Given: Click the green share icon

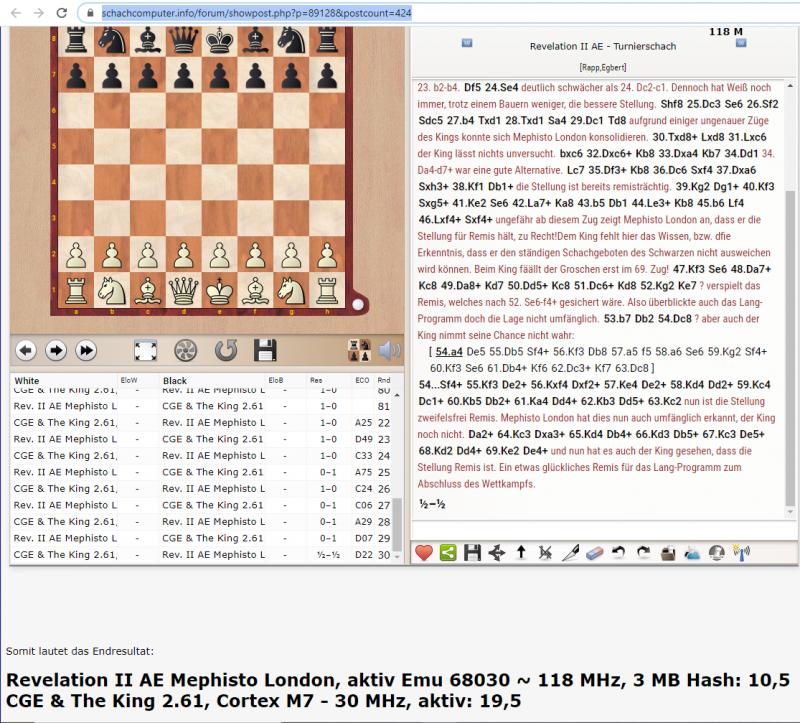Looking at the screenshot, I should (448, 551).
